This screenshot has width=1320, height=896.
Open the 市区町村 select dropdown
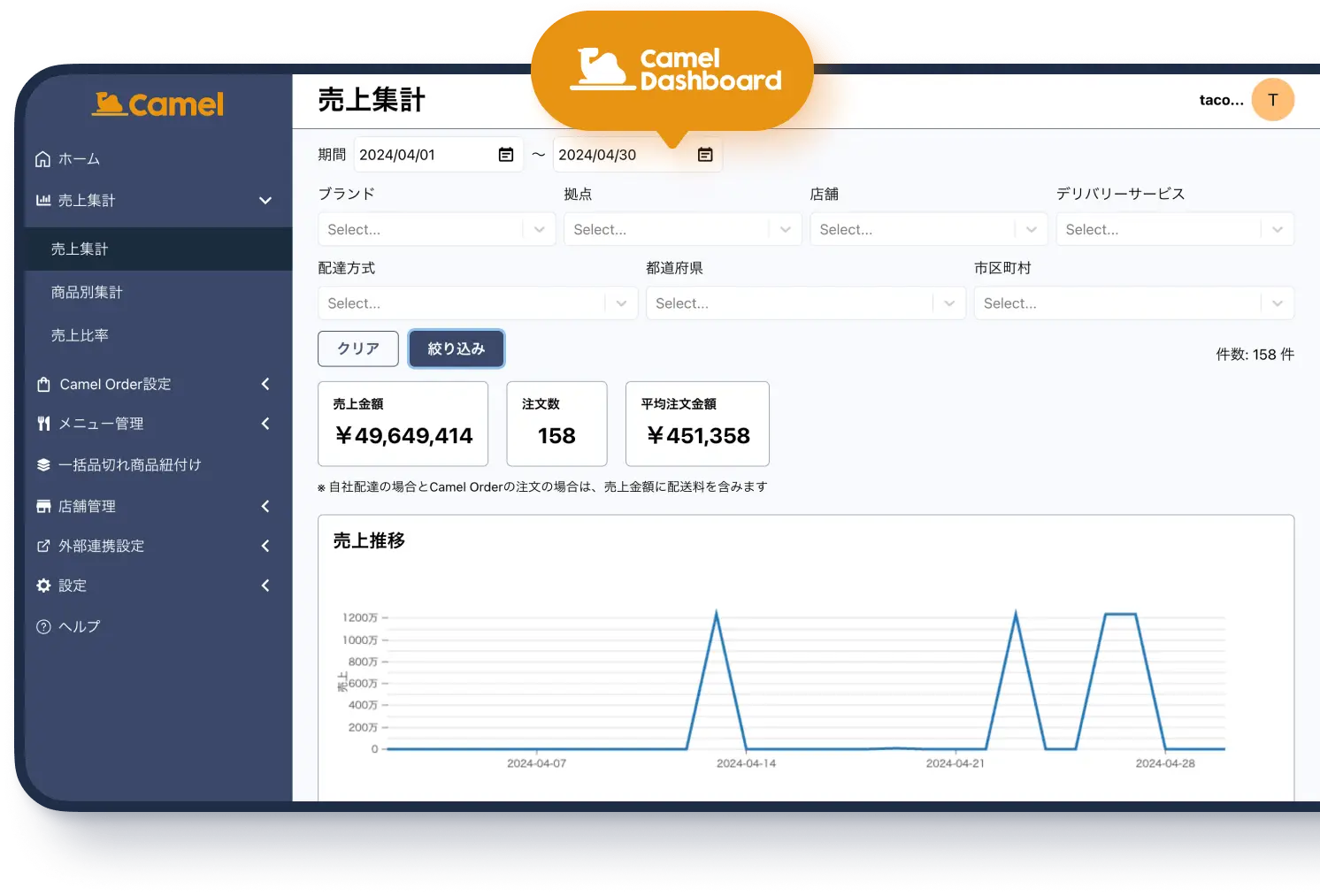pyautogui.click(x=1134, y=303)
